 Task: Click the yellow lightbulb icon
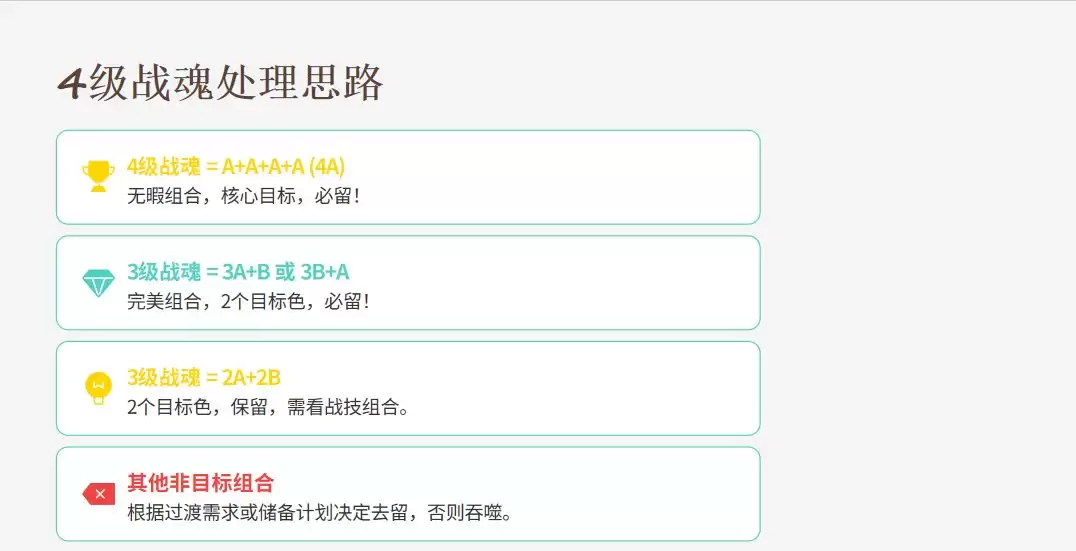[x=98, y=388]
